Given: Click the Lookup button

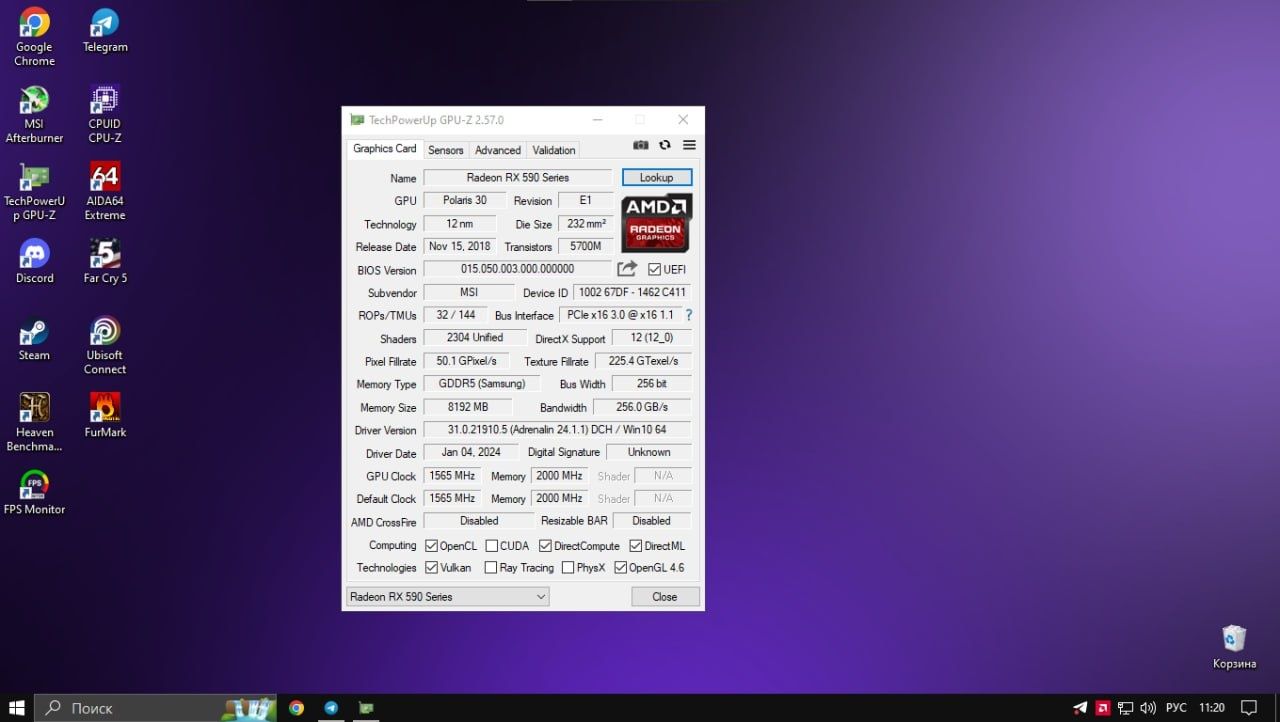Looking at the screenshot, I should (657, 177).
